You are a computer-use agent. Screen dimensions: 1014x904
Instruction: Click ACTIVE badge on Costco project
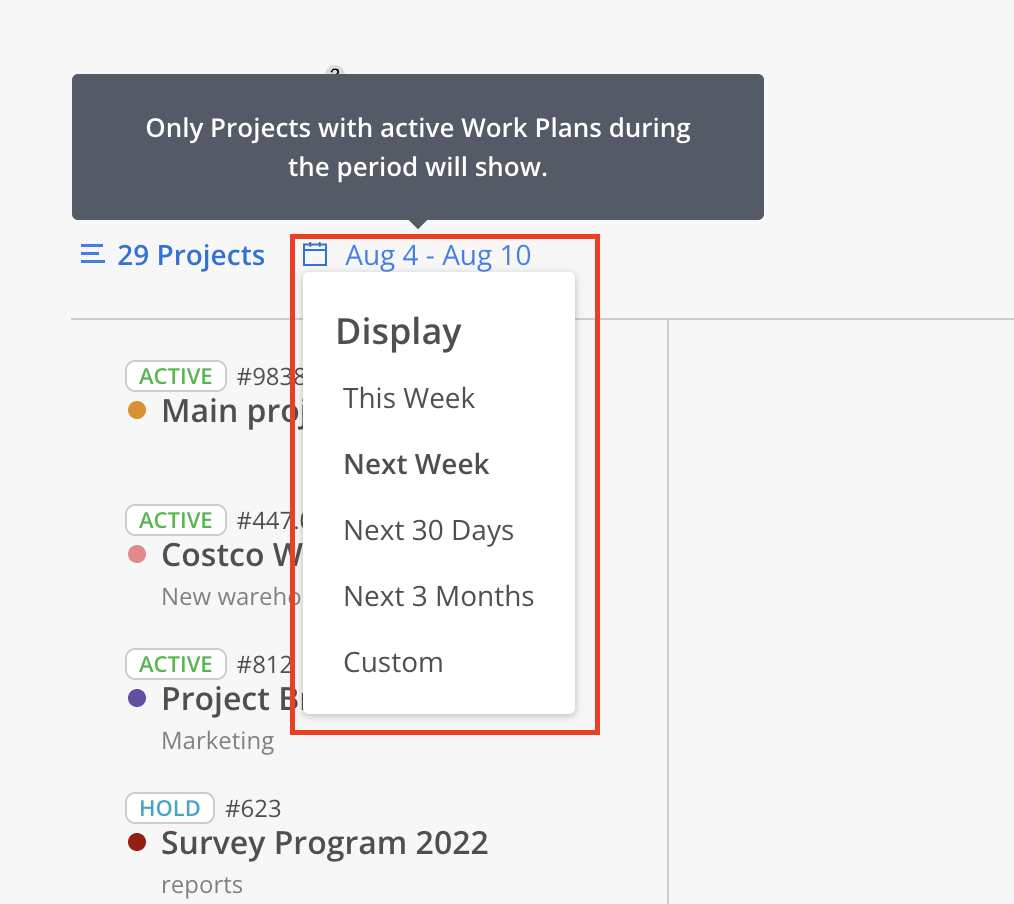(x=176, y=520)
